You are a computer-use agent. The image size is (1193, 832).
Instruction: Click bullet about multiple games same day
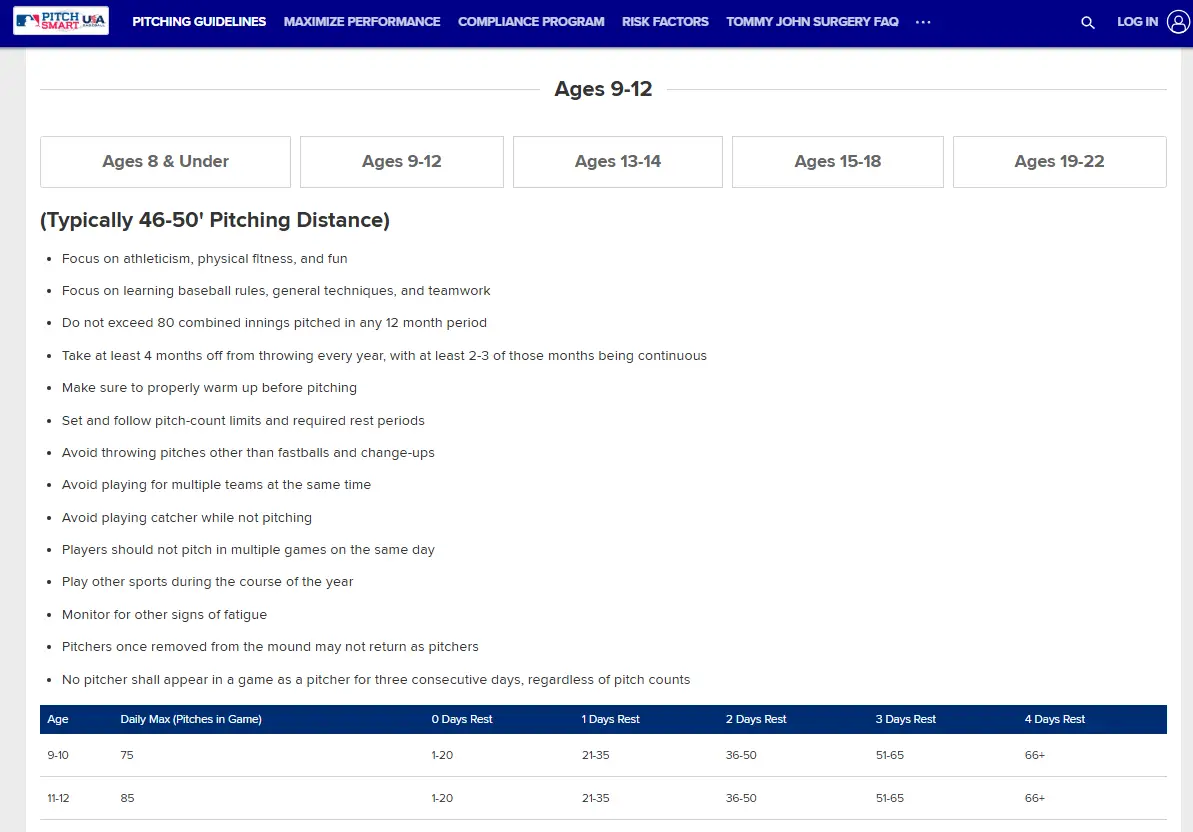coord(248,550)
